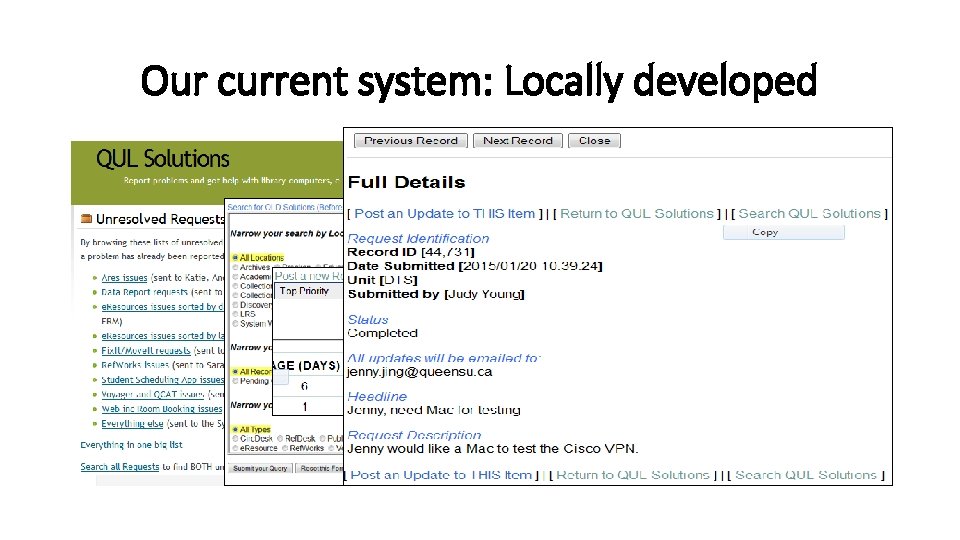Click the Copy button
The height and width of the screenshot is (540, 960).
784,233
